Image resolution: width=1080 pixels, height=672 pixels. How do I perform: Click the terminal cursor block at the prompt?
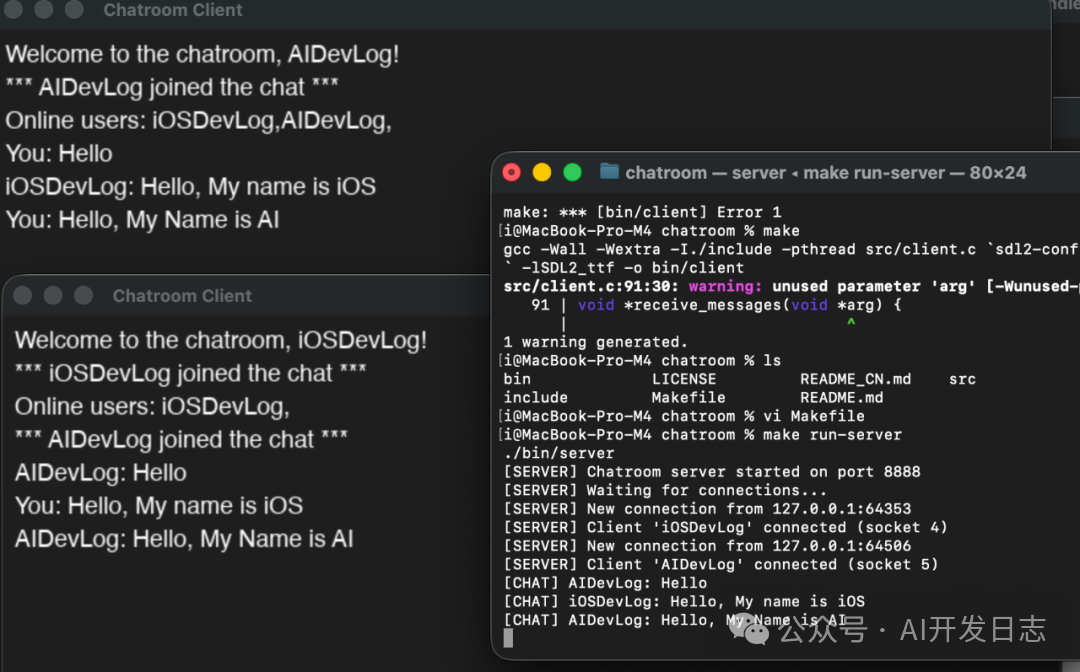click(508, 639)
